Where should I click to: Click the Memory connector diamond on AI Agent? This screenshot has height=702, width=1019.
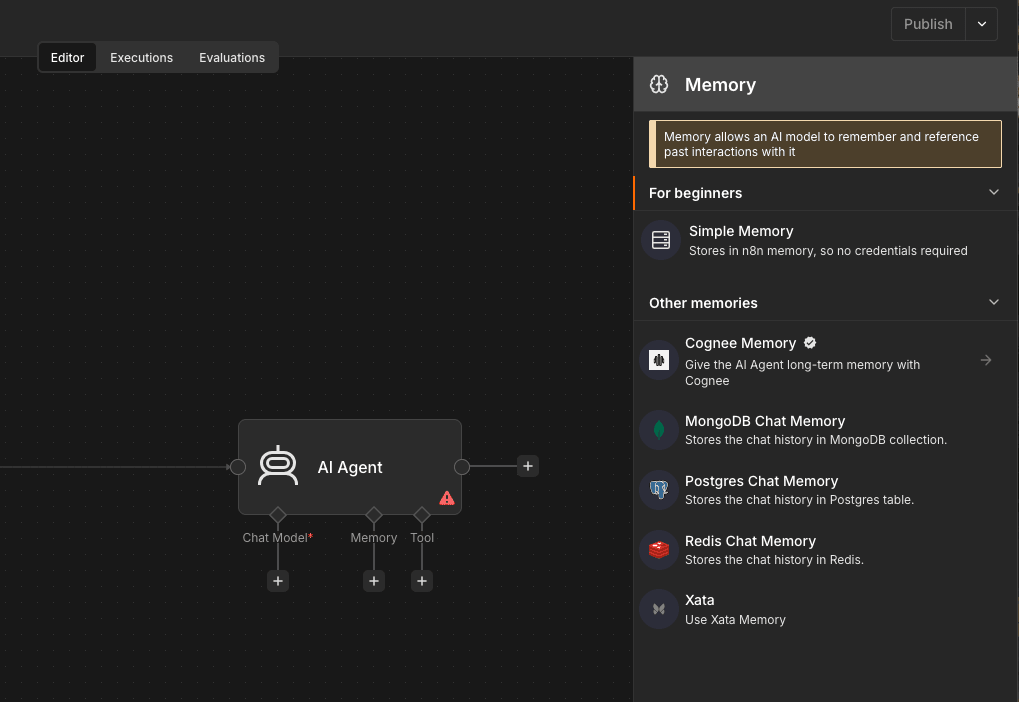374,515
